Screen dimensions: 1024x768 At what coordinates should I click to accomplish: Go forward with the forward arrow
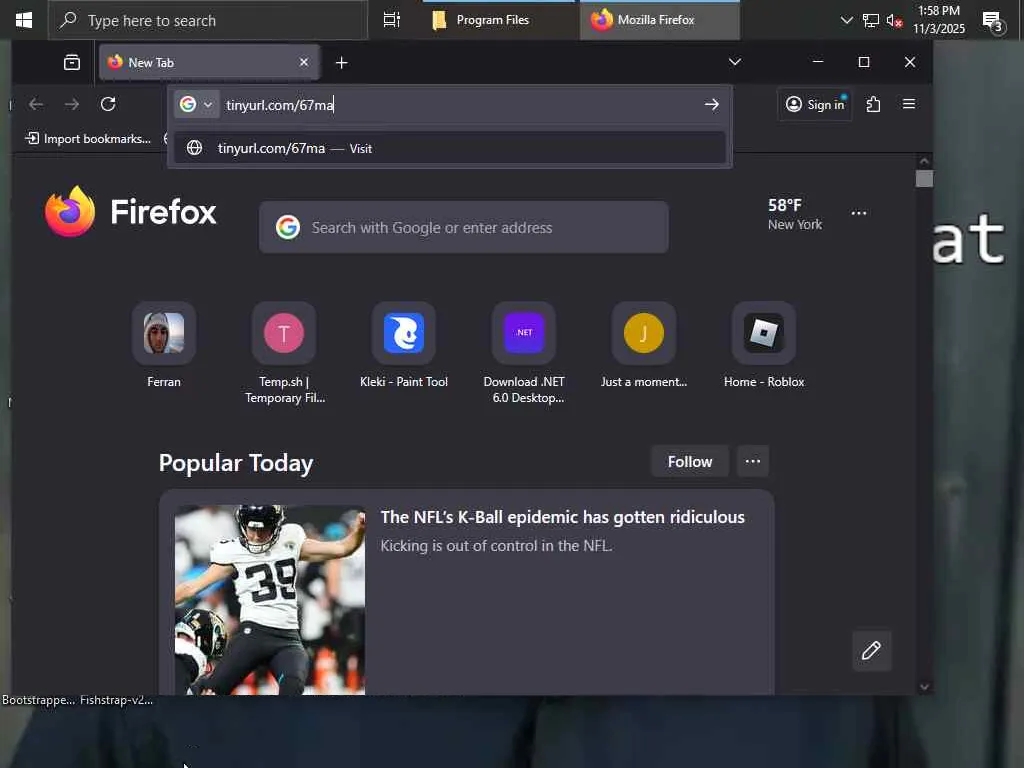[x=72, y=104]
